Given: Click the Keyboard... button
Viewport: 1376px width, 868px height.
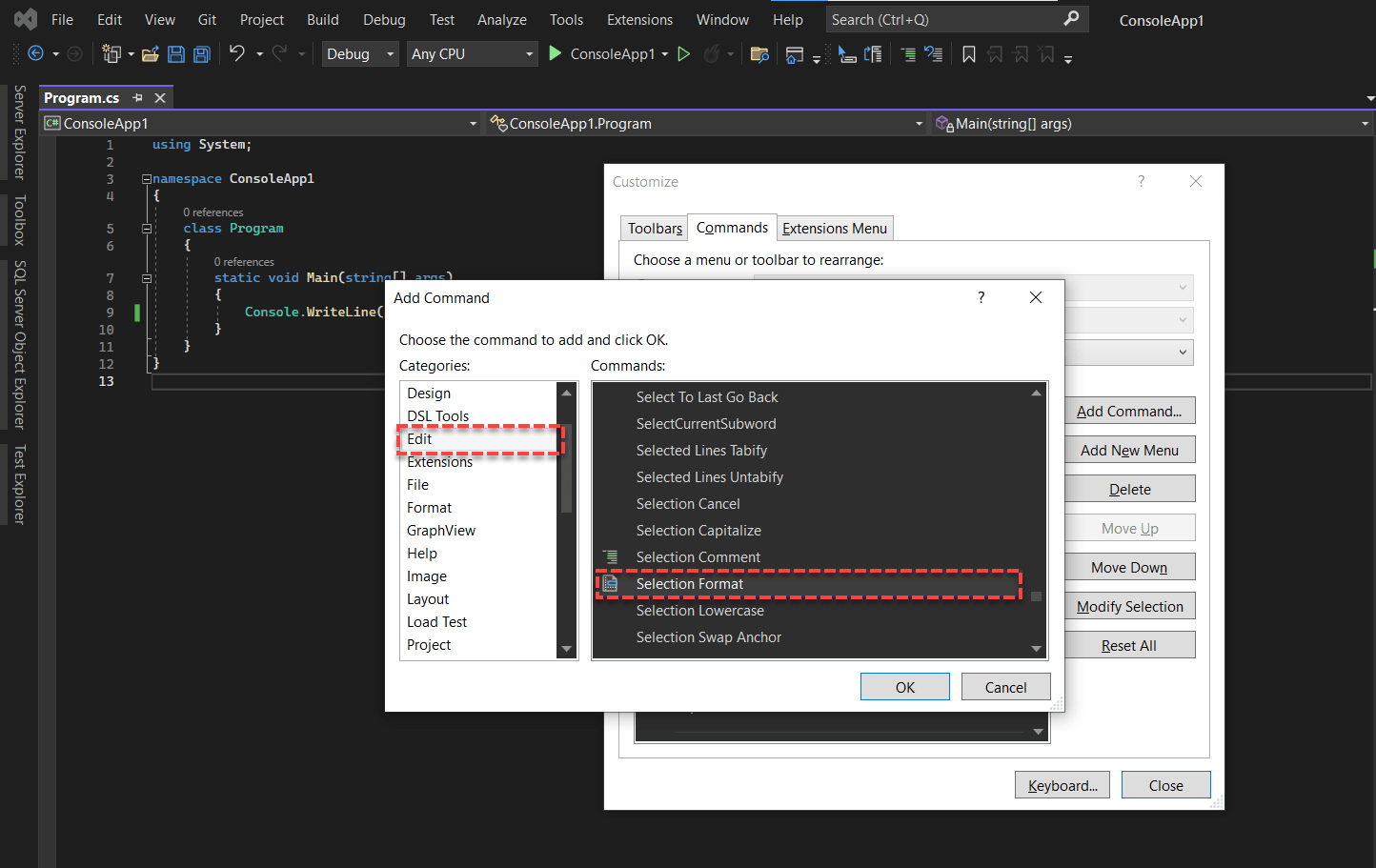Looking at the screenshot, I should click(x=1062, y=785).
